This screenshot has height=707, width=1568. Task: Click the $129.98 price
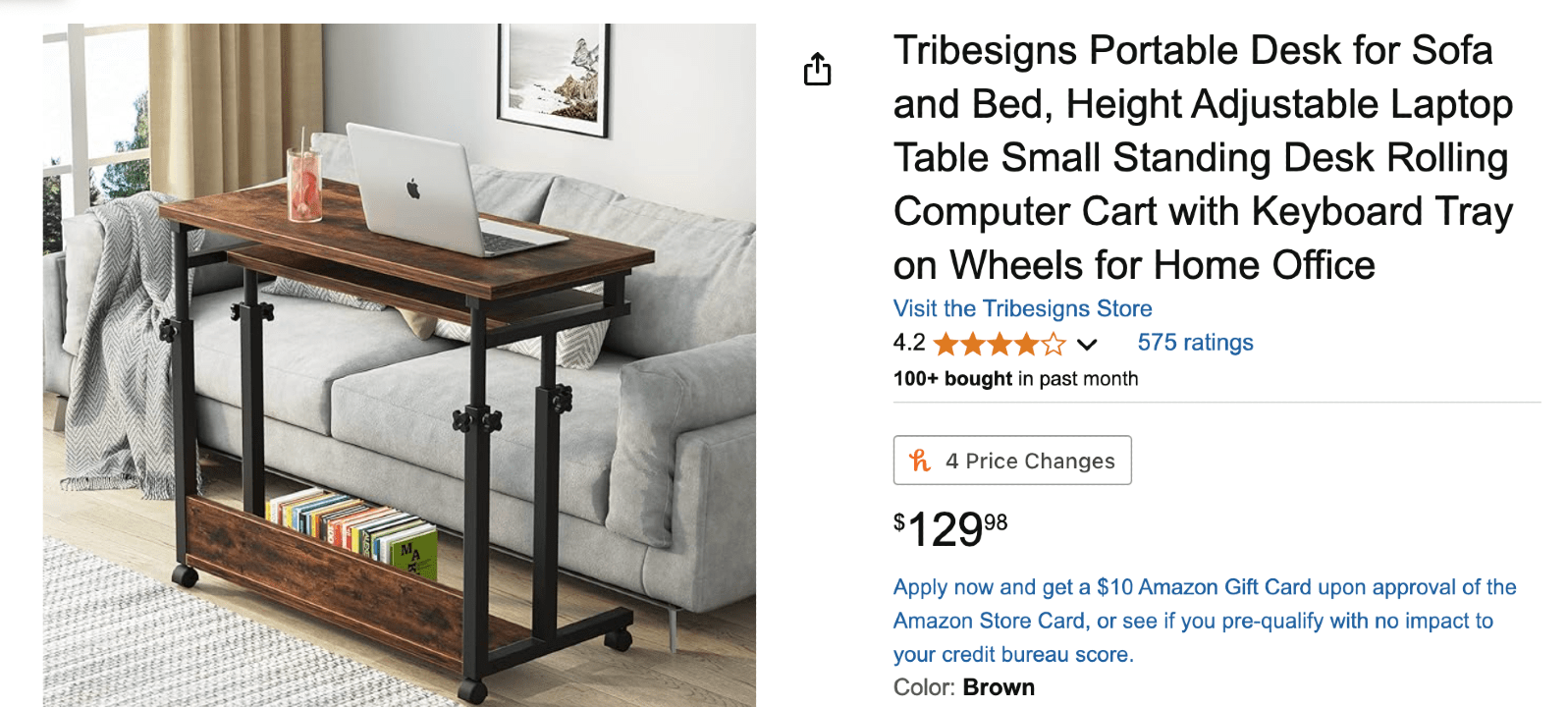(x=949, y=529)
